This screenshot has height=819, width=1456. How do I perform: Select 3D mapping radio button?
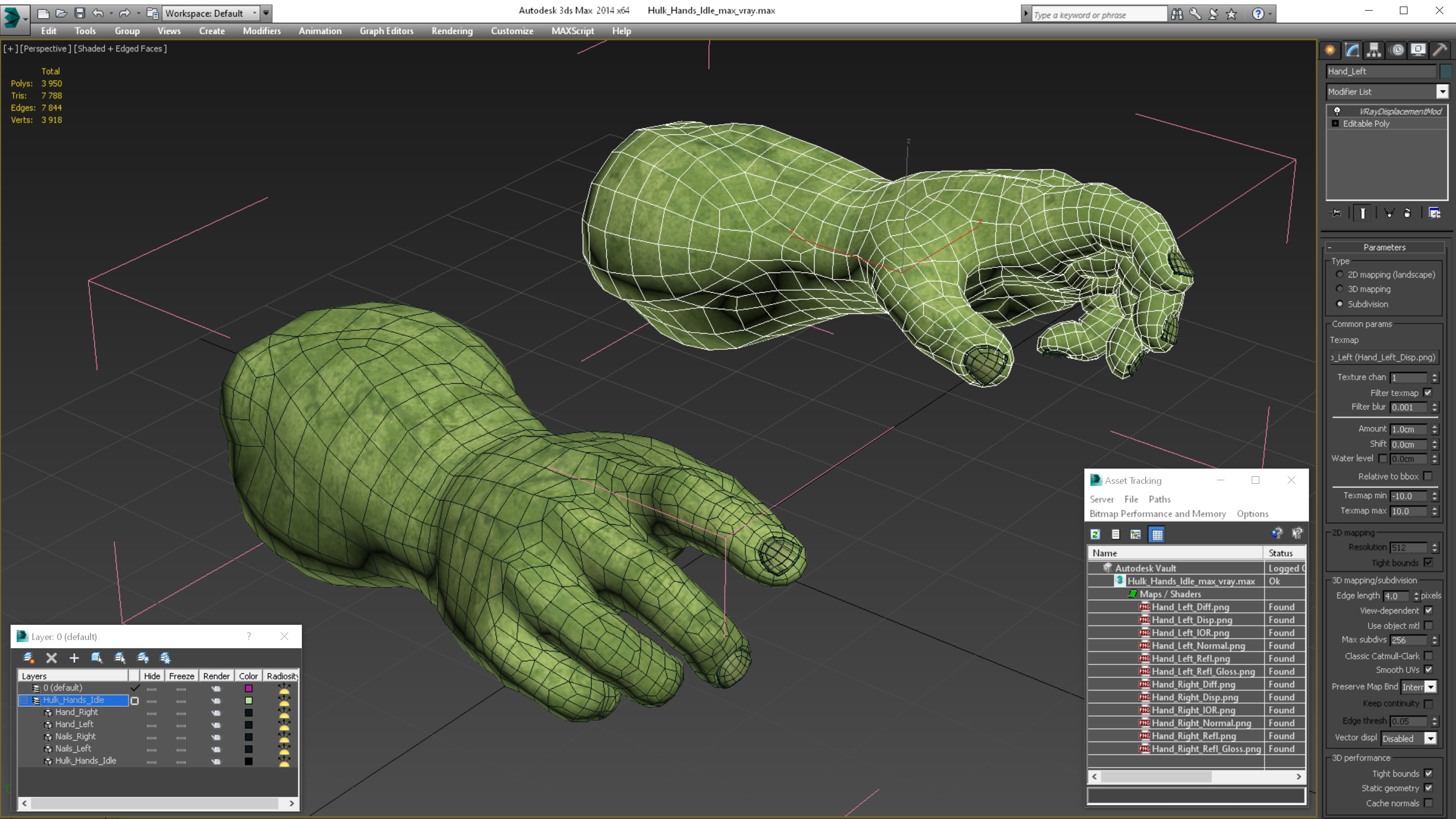point(1340,289)
